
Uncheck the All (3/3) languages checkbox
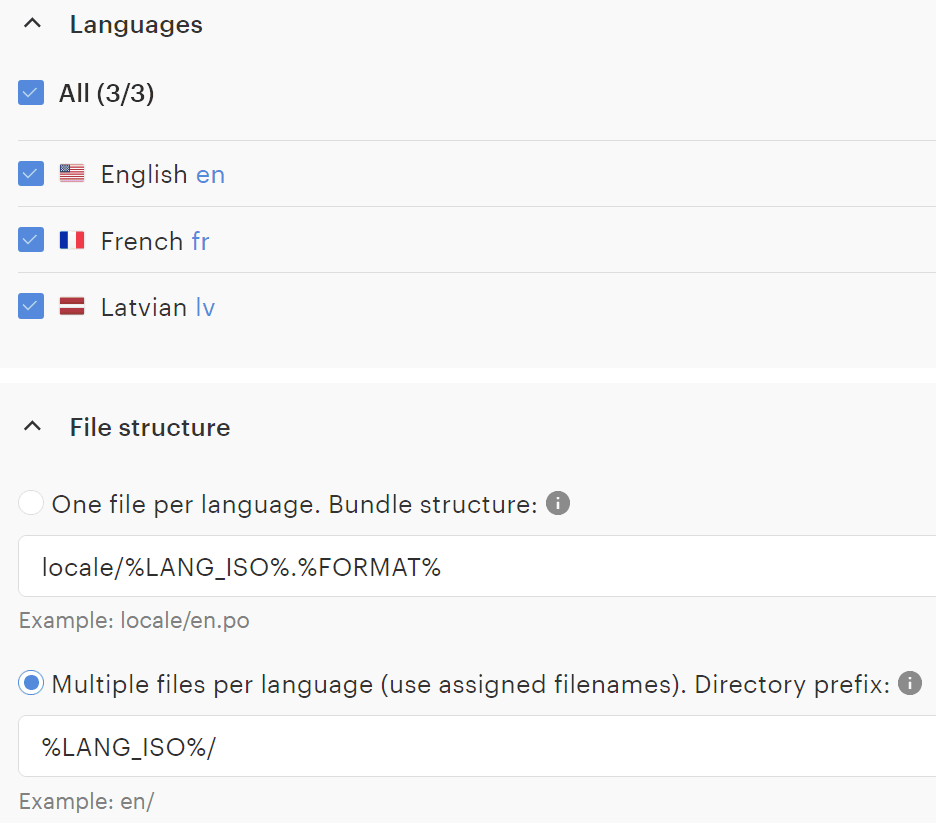point(31,93)
